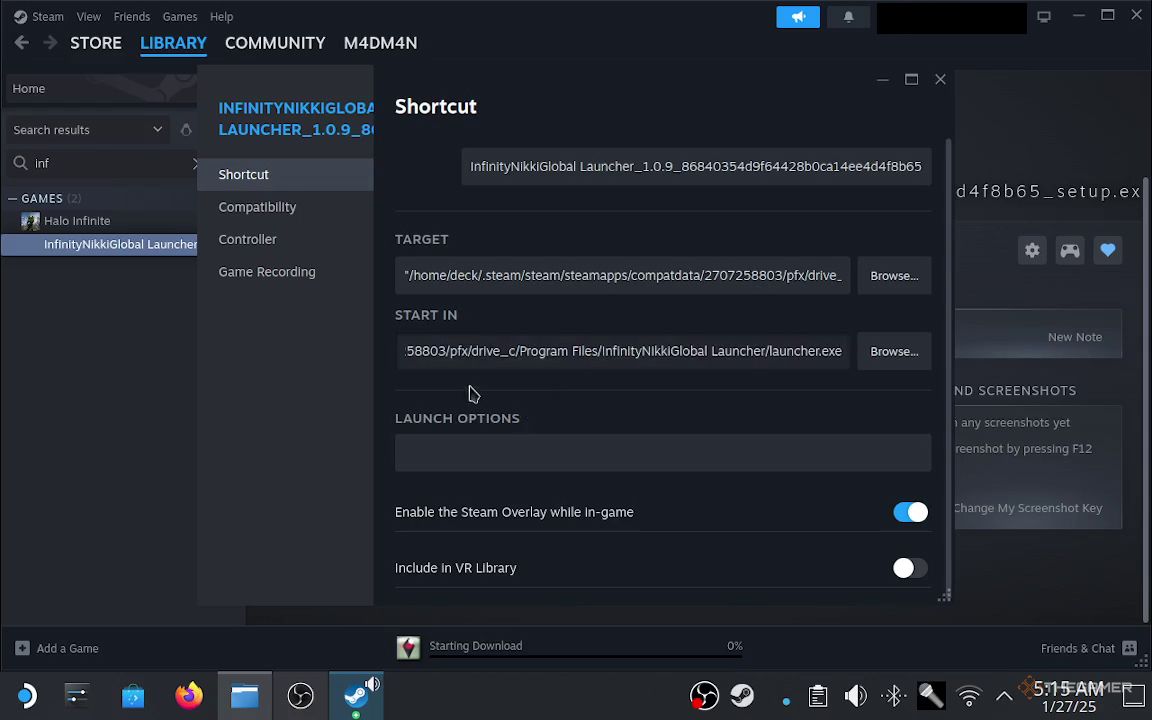
Task: Open Friends & Chat icon
Action: click(1130, 648)
